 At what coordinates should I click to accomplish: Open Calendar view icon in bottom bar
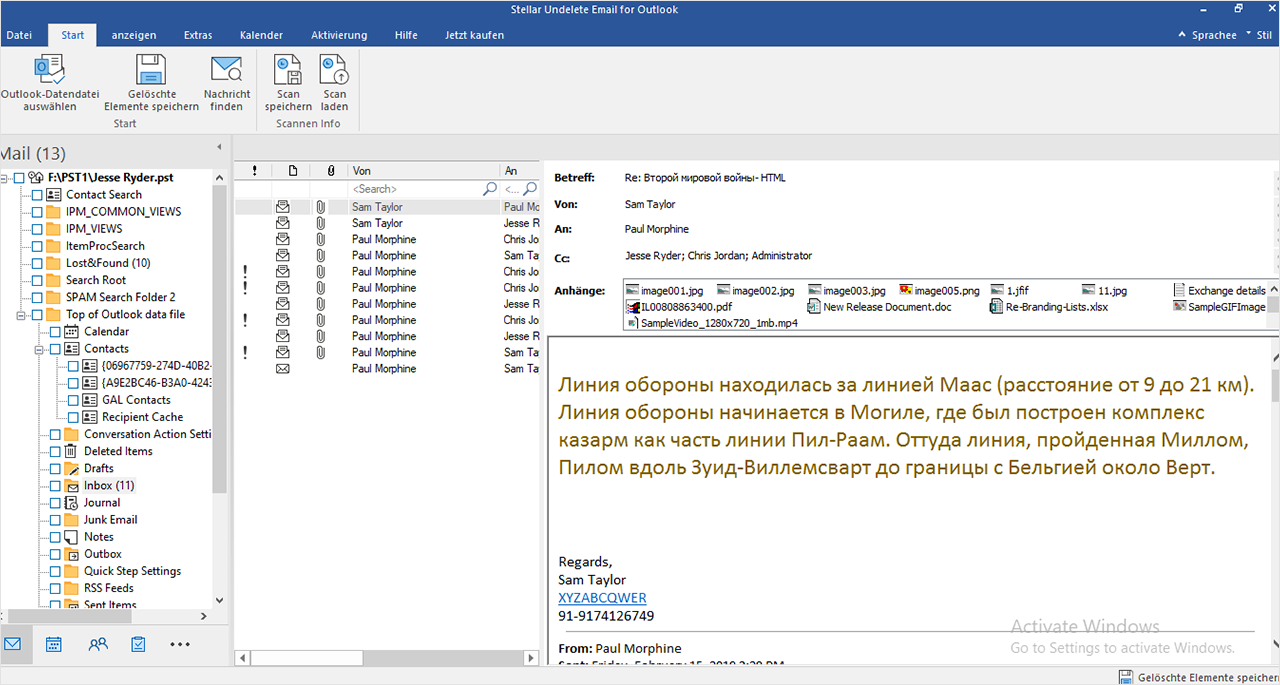[54, 644]
